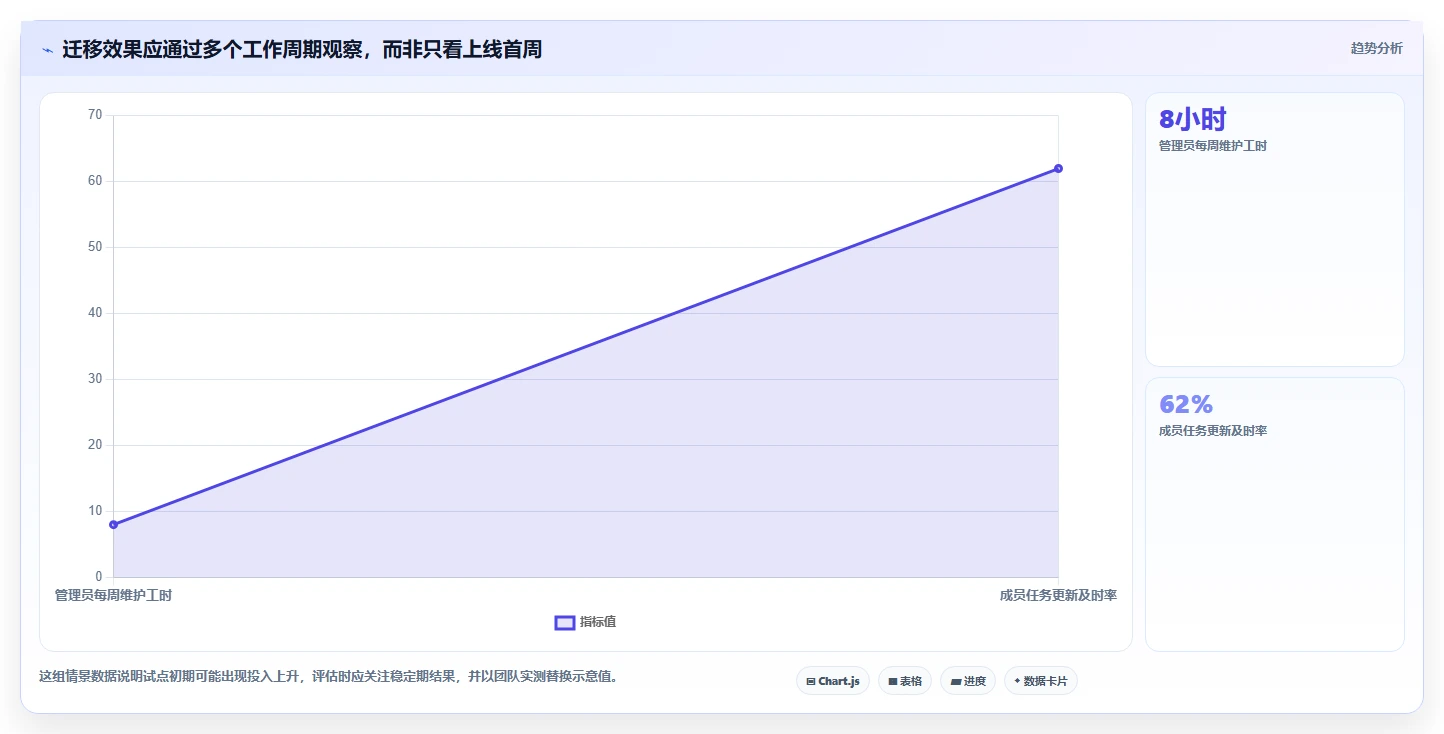Click the y-axis label 40
This screenshot has height=734, width=1444.
(95, 313)
